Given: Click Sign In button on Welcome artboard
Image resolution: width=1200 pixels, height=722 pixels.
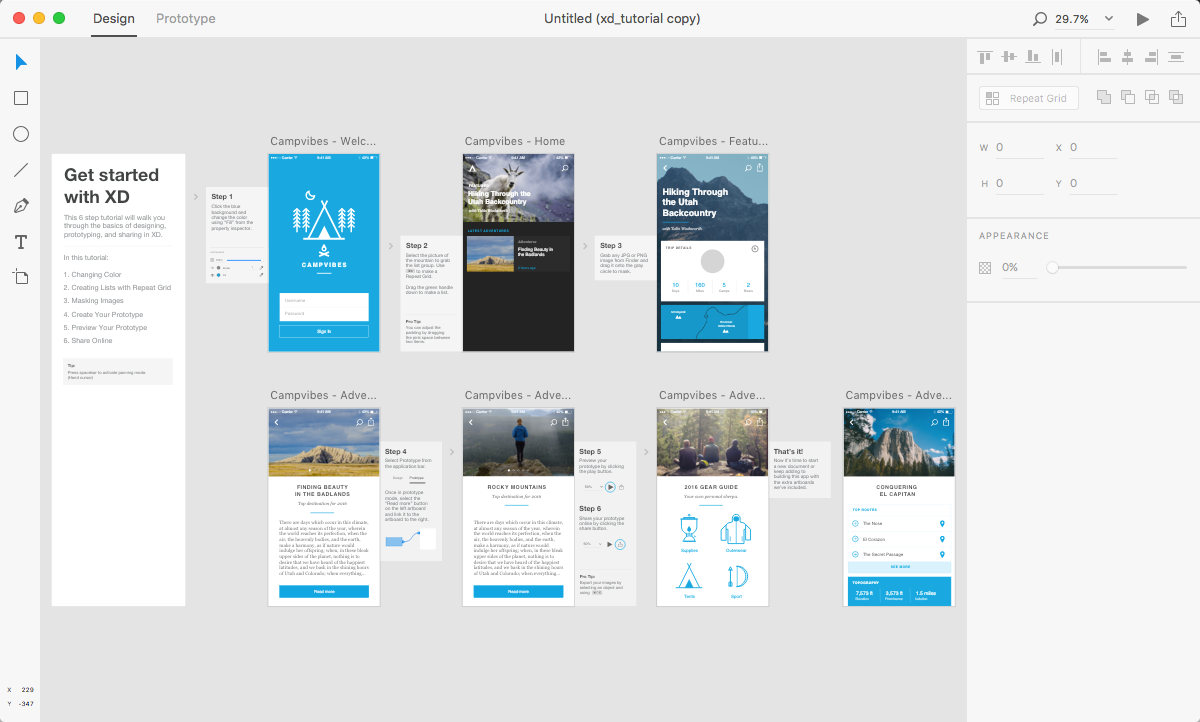Looking at the screenshot, I should pyautogui.click(x=324, y=331).
